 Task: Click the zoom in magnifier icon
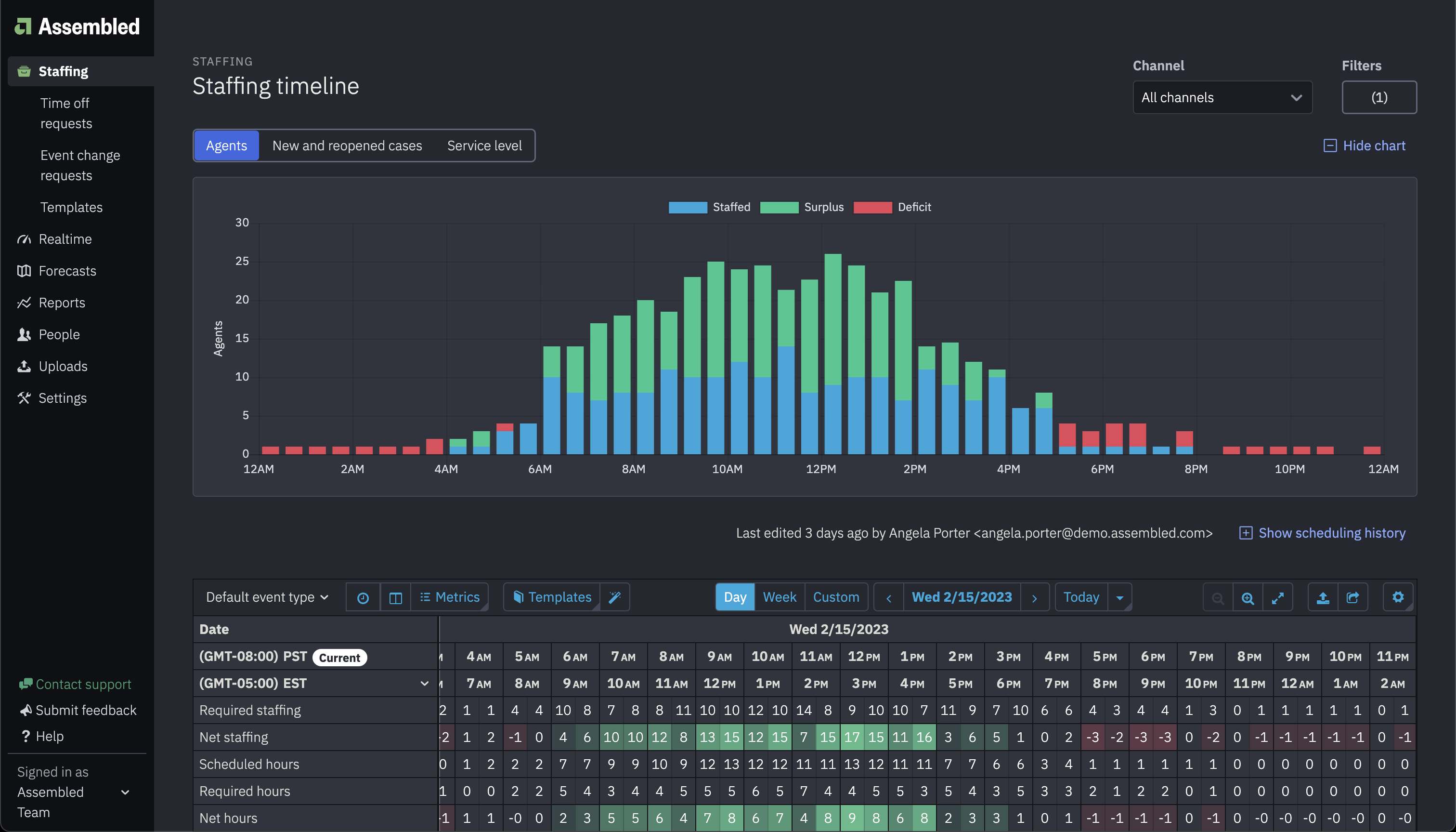click(x=1248, y=598)
